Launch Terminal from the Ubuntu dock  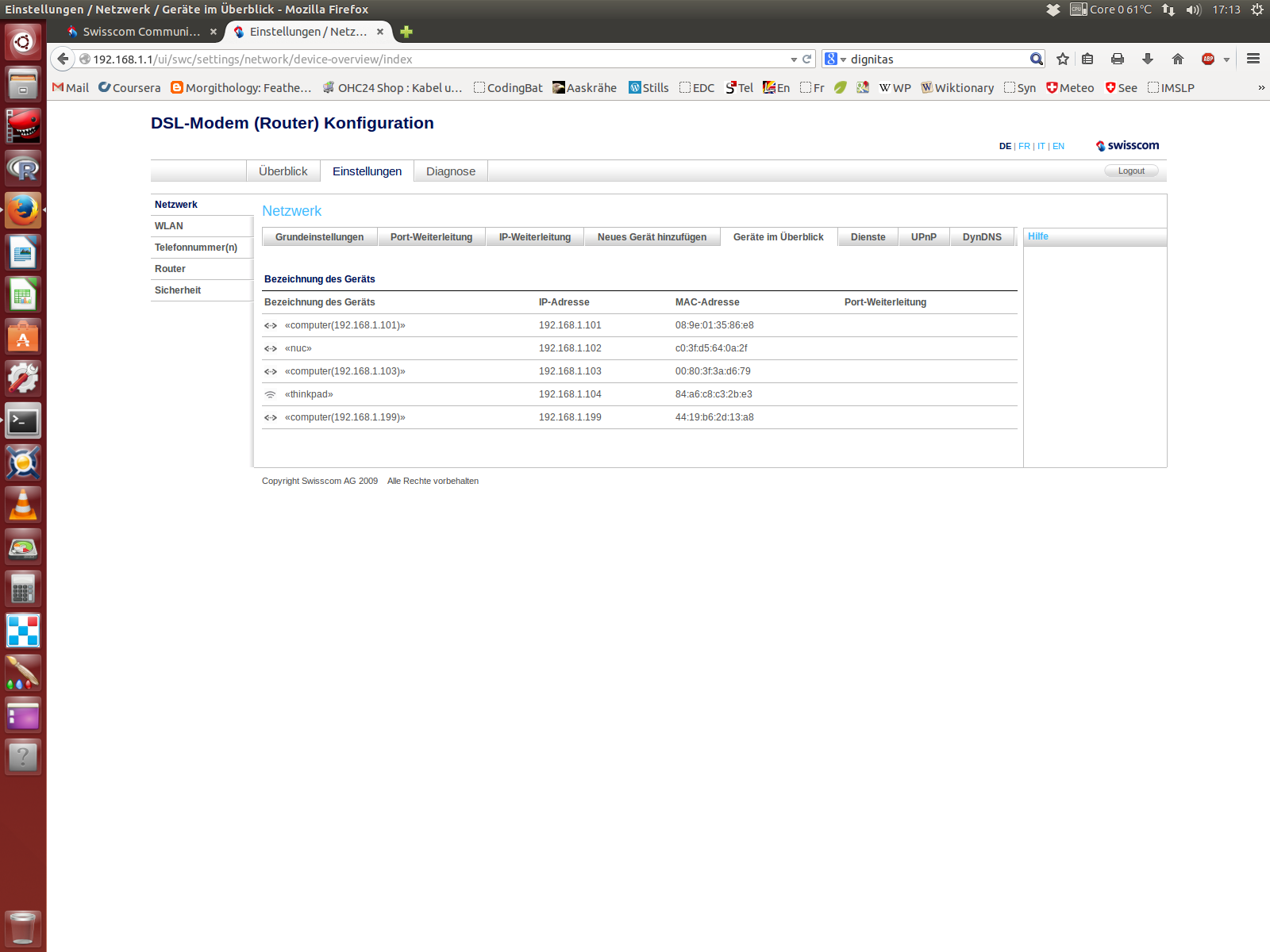(23, 421)
